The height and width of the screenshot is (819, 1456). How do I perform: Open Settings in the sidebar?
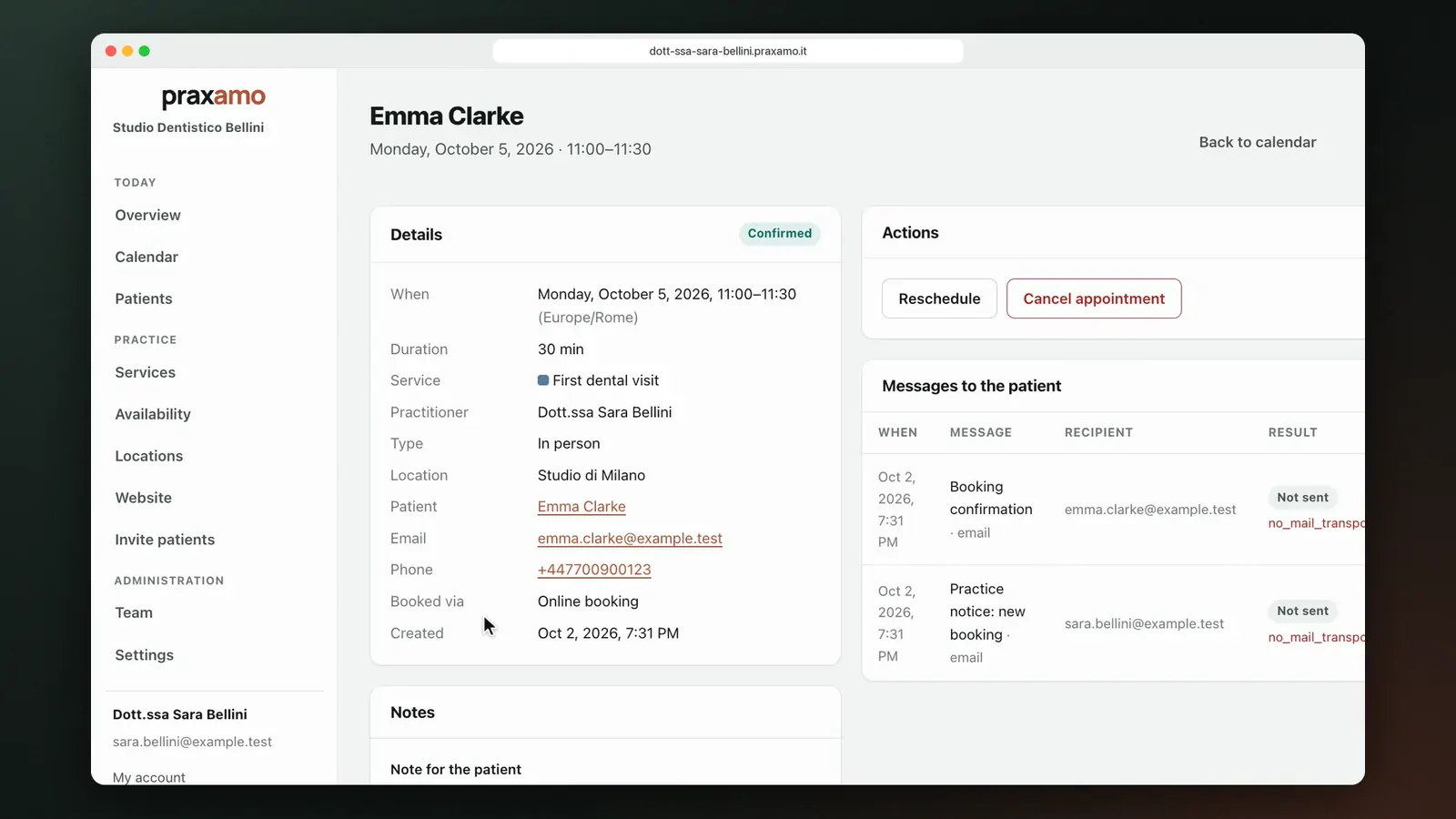click(145, 654)
